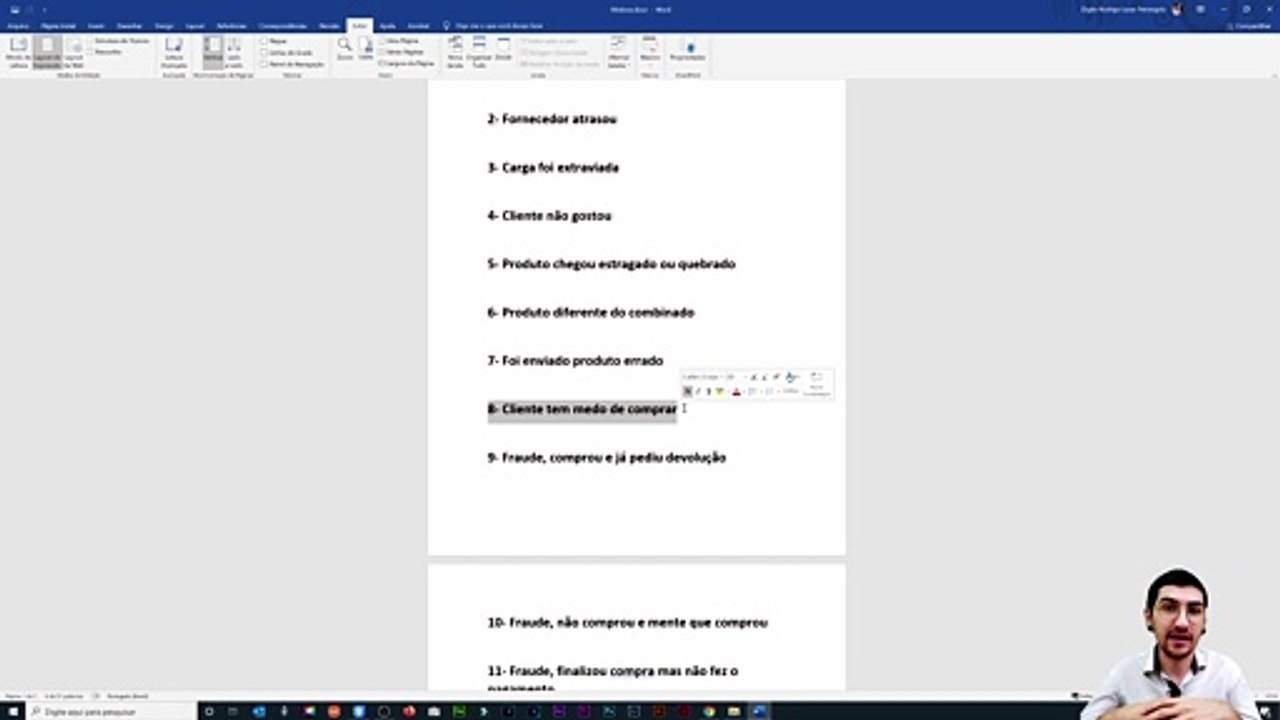Select Layout de Impressão view
This screenshot has width=1280, height=720.
[47, 52]
